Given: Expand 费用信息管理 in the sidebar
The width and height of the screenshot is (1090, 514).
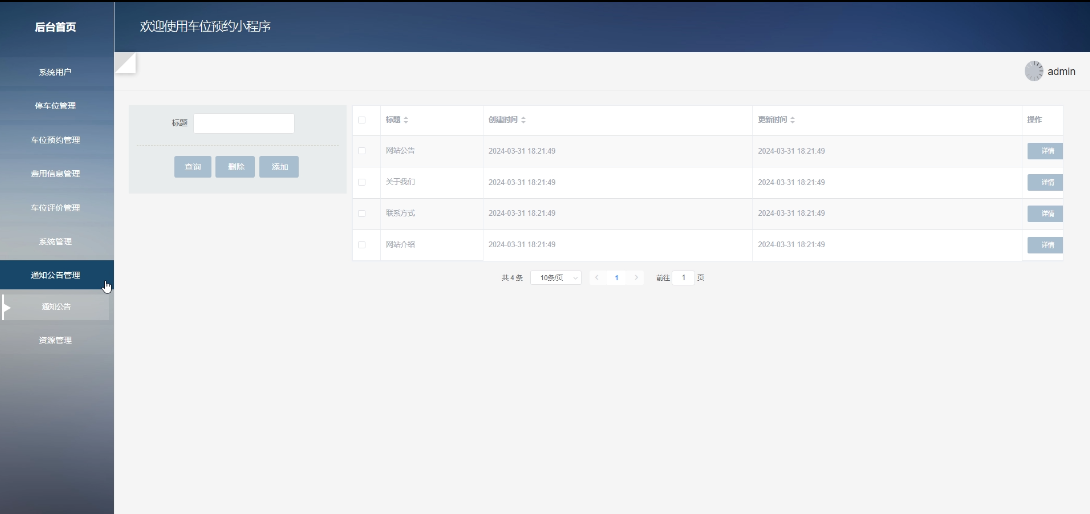Looking at the screenshot, I should point(56,174).
